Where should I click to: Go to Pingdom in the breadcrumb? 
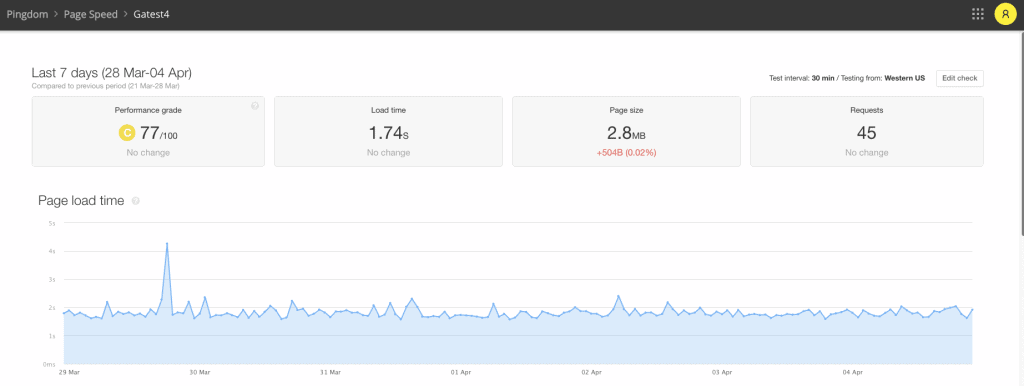[x=27, y=14]
